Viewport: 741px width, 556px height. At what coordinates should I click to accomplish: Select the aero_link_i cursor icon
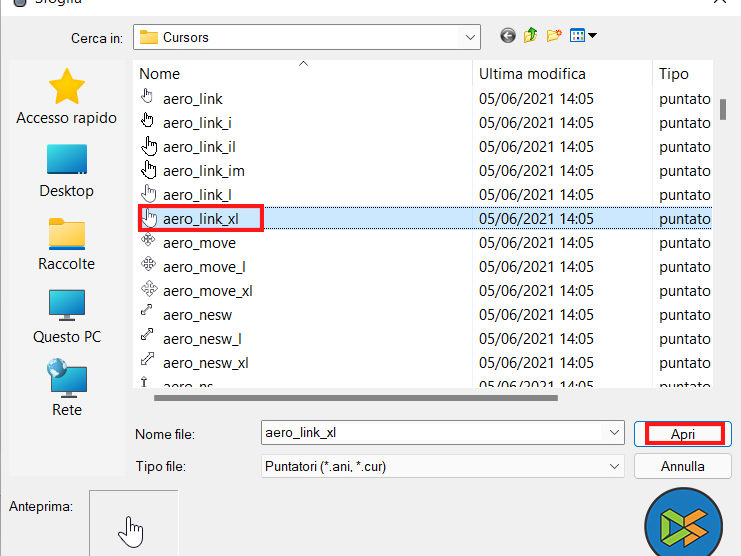tap(147, 120)
